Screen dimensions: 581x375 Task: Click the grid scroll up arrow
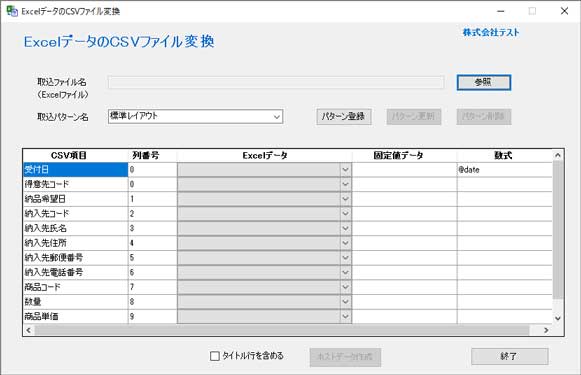(x=558, y=155)
